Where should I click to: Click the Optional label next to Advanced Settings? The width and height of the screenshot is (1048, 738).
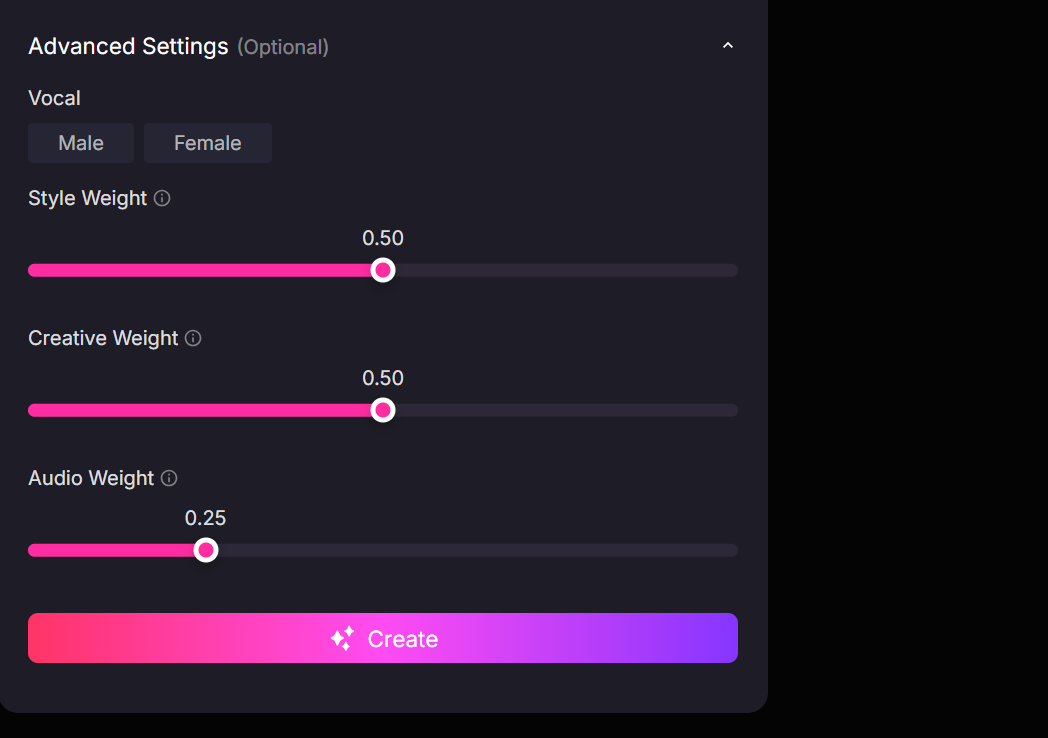pyautogui.click(x=283, y=47)
